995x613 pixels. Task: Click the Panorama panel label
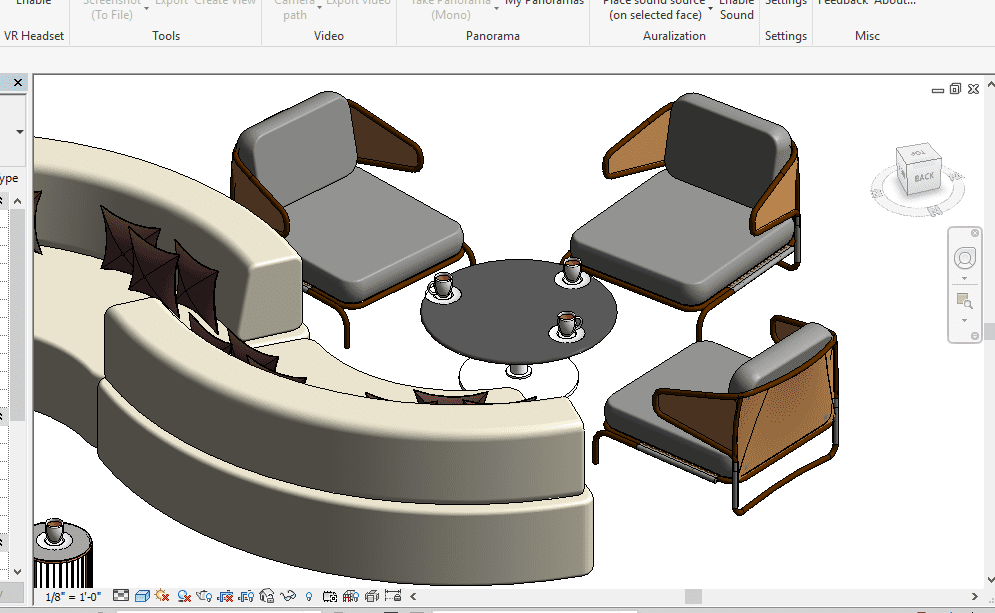pyautogui.click(x=493, y=36)
